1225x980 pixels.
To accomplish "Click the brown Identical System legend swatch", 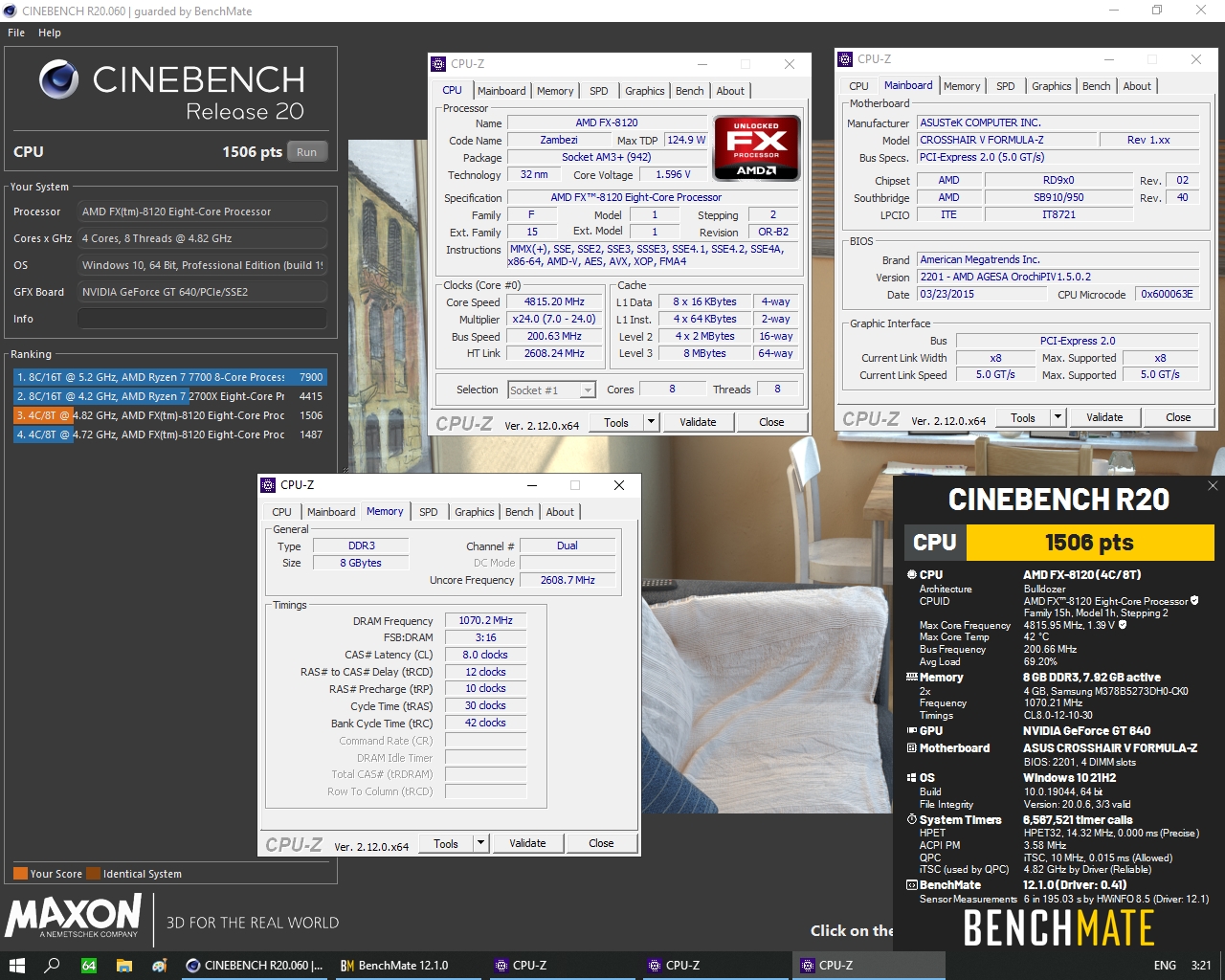I will point(93,874).
